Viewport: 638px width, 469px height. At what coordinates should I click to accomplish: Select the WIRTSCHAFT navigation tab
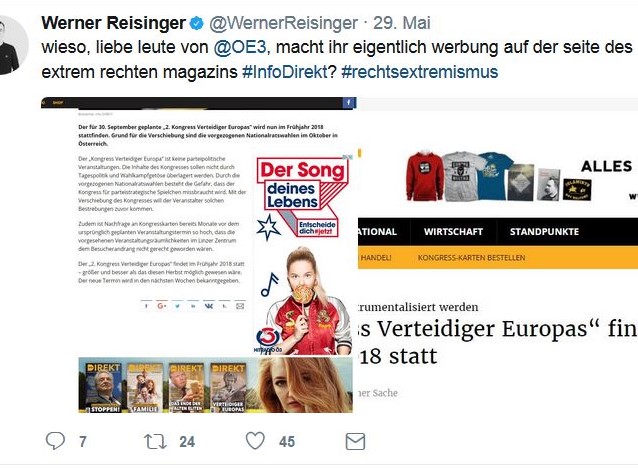click(x=453, y=231)
